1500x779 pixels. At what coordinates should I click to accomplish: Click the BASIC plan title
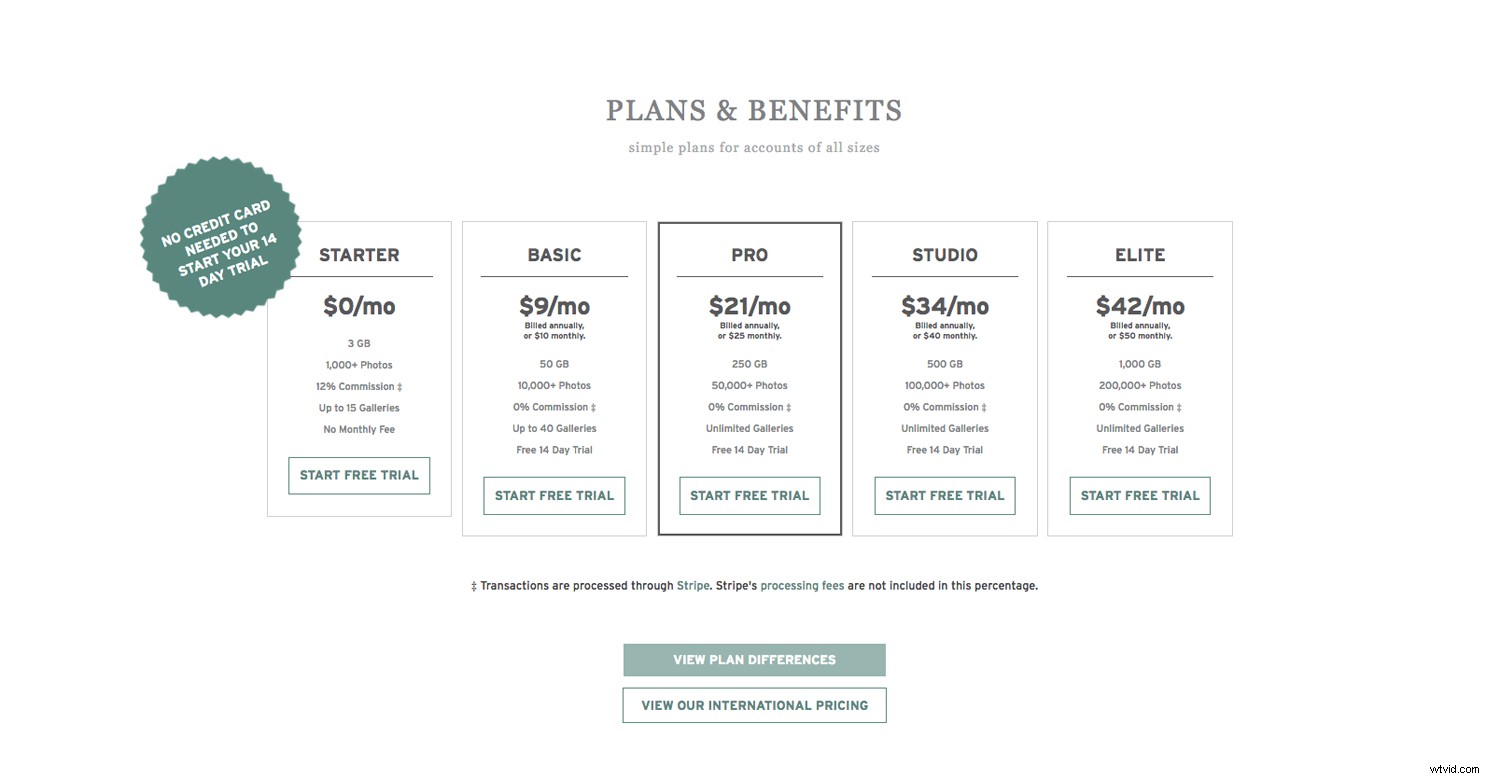[x=554, y=255]
